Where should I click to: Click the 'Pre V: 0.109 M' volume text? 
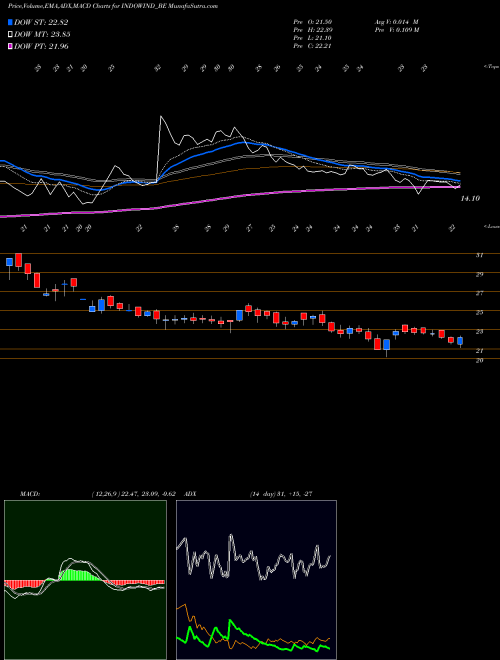[396, 30]
